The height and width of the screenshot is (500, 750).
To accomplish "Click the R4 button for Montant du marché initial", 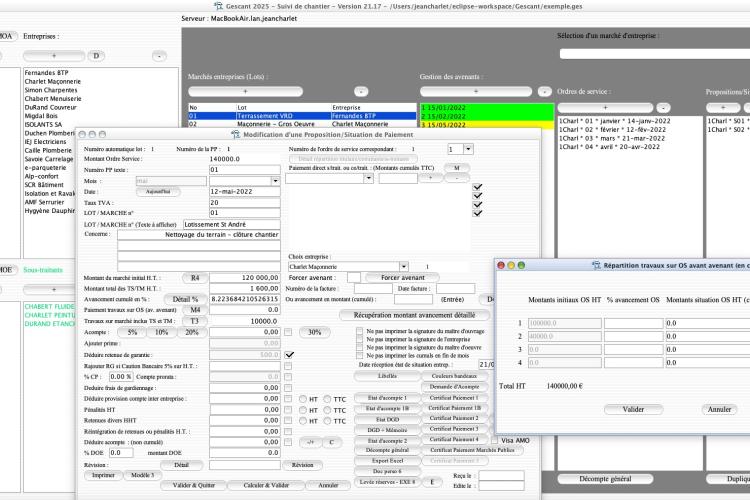I will [x=195, y=278].
